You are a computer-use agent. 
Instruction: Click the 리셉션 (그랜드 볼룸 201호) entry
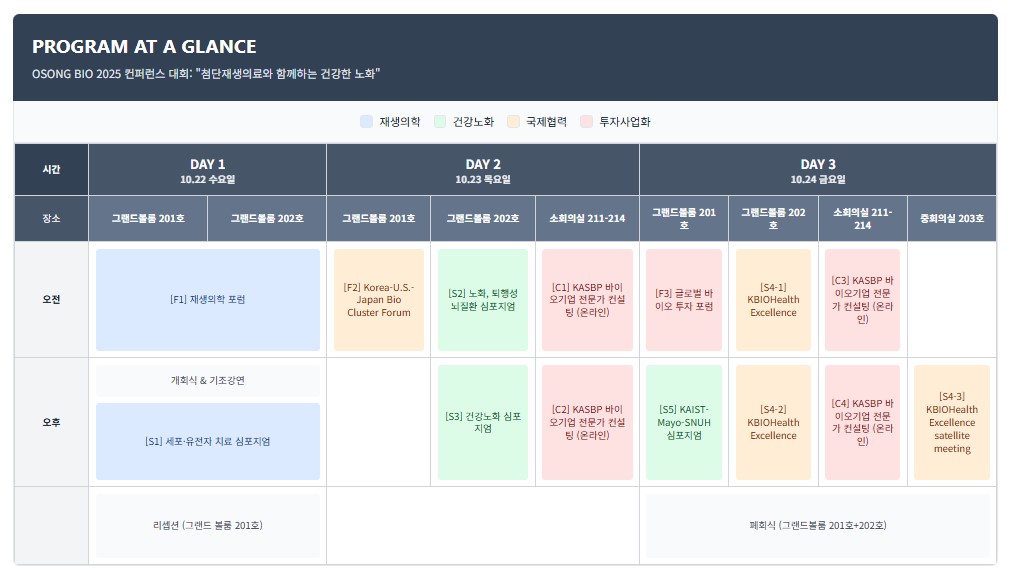(x=207, y=525)
